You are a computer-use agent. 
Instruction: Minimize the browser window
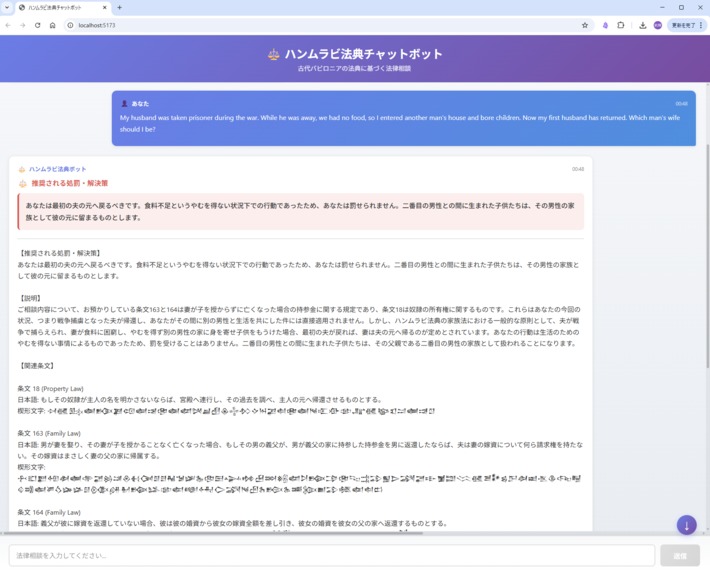(x=662, y=8)
